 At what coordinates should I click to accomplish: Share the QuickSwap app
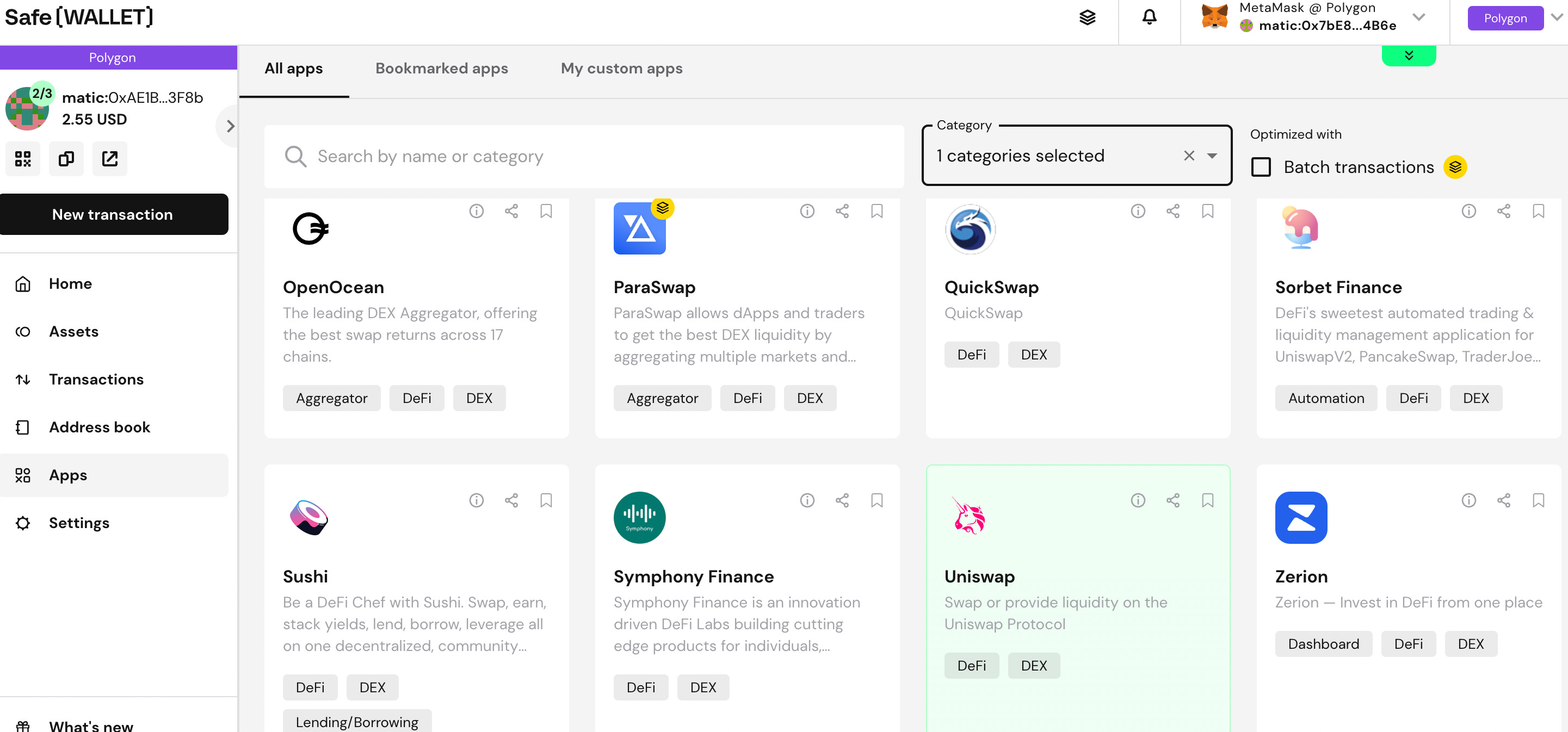pos(1173,211)
